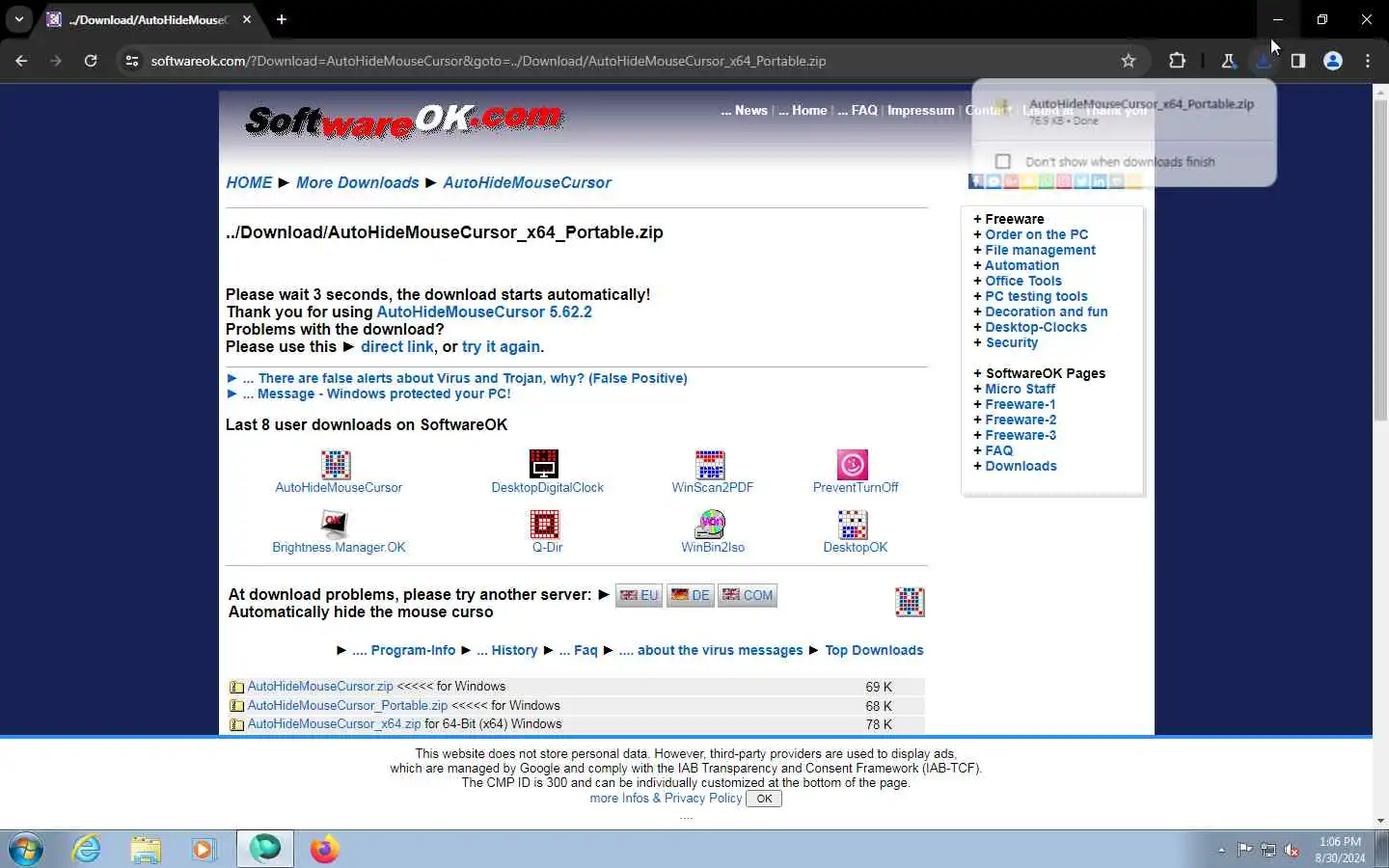This screenshot has width=1389, height=868.
Task: Open the tab search dropdown arrow
Action: pyautogui.click(x=19, y=19)
